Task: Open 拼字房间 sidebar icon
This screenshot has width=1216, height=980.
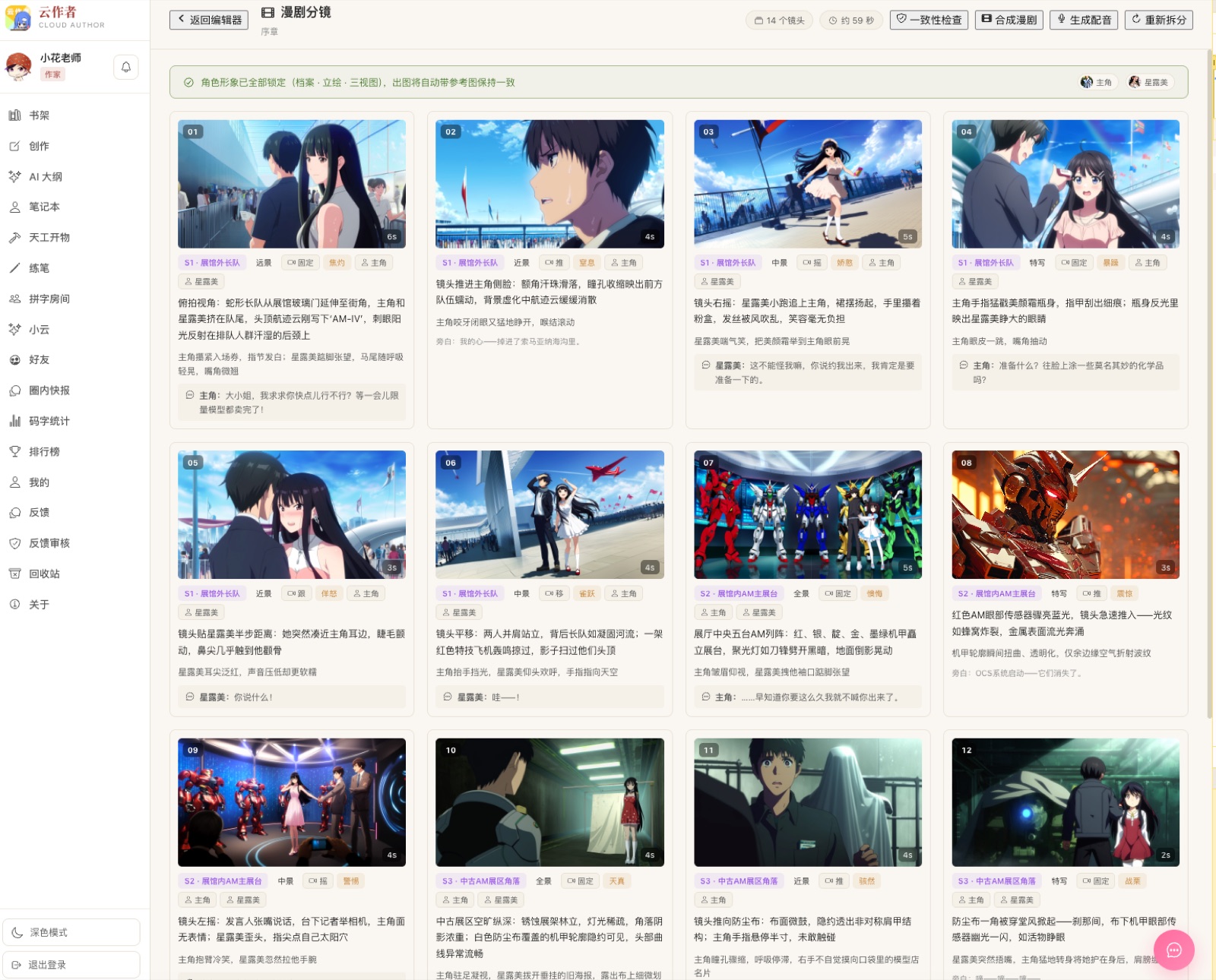Action: (14, 299)
